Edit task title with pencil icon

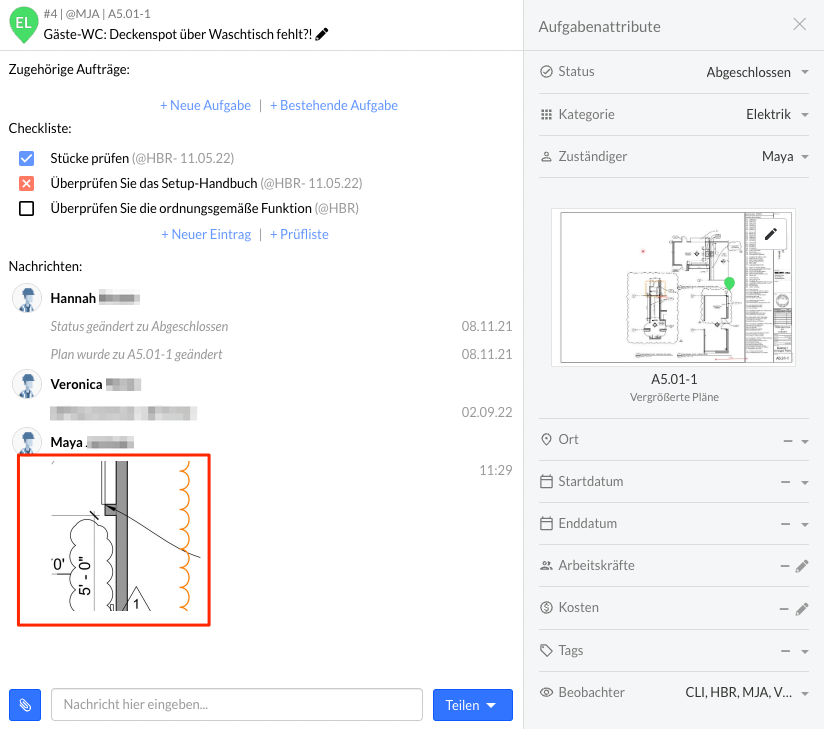click(x=322, y=34)
